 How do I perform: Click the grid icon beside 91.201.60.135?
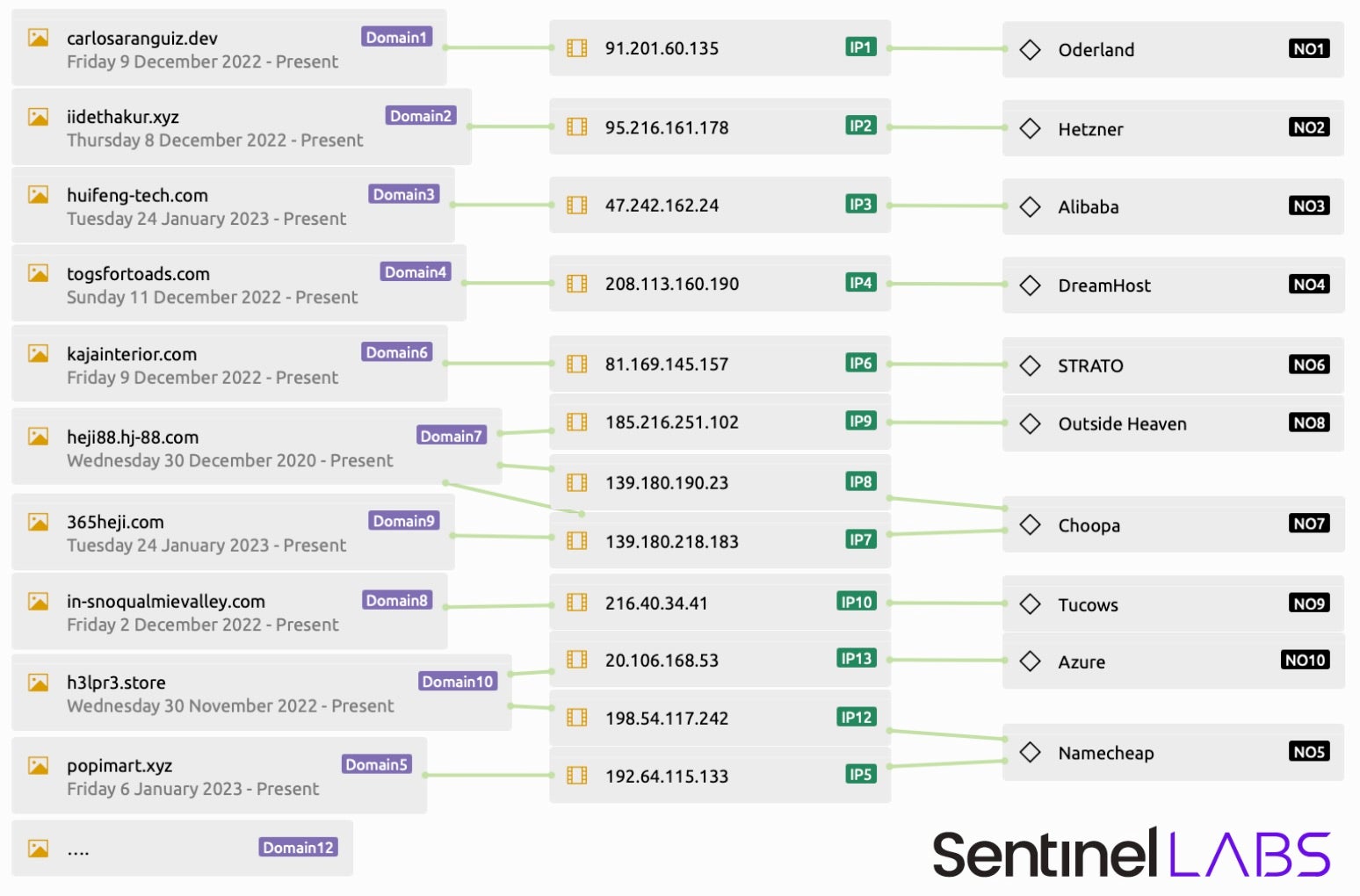[x=577, y=48]
